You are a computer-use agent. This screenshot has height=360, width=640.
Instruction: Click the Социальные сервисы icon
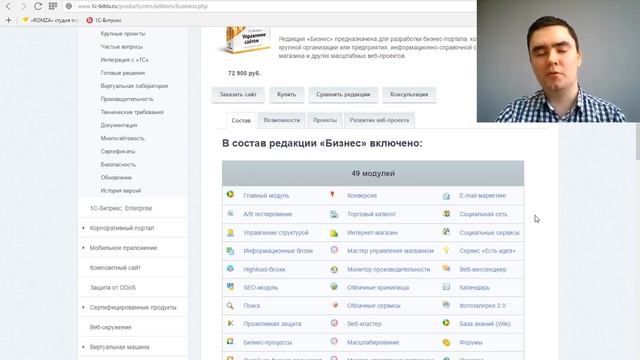[446, 232]
